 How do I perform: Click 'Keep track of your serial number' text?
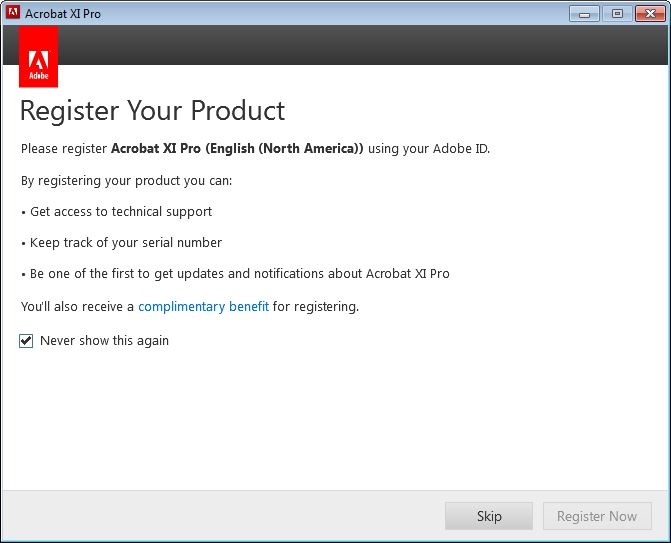[126, 243]
